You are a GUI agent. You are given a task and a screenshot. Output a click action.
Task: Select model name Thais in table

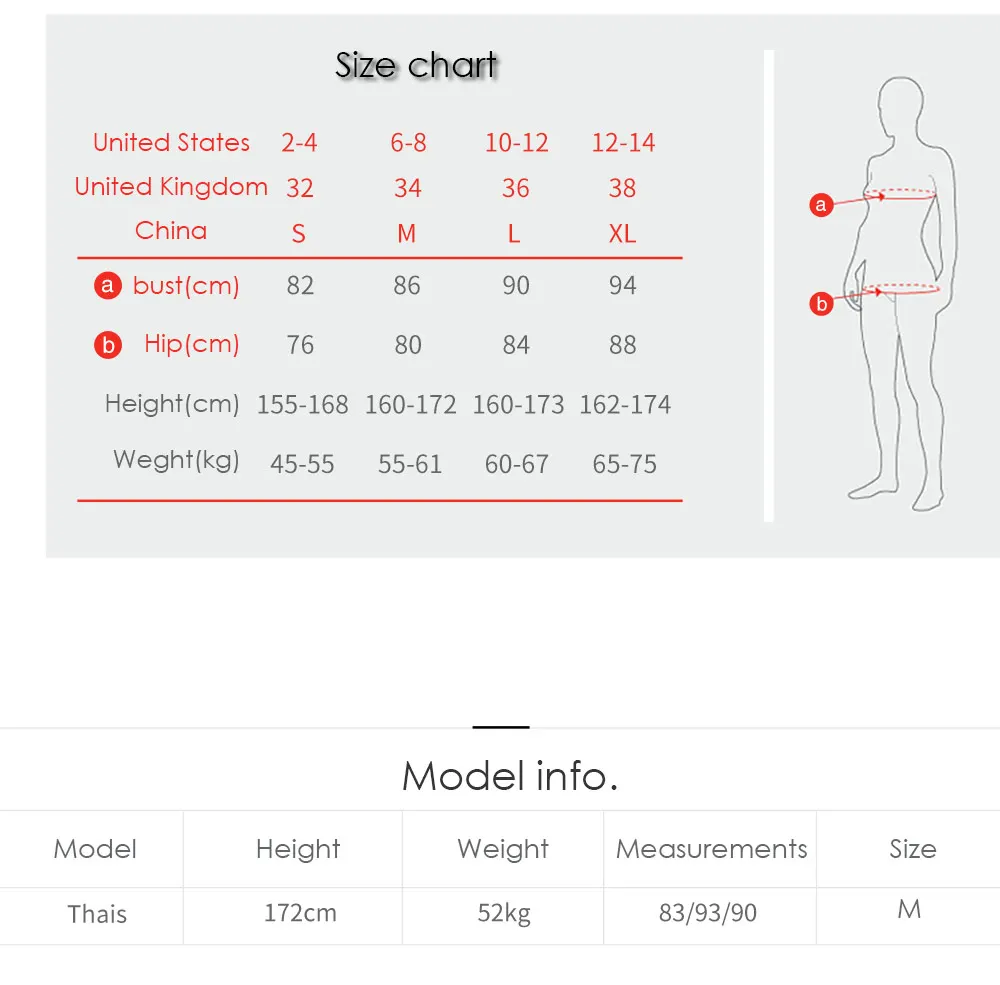coord(97,914)
